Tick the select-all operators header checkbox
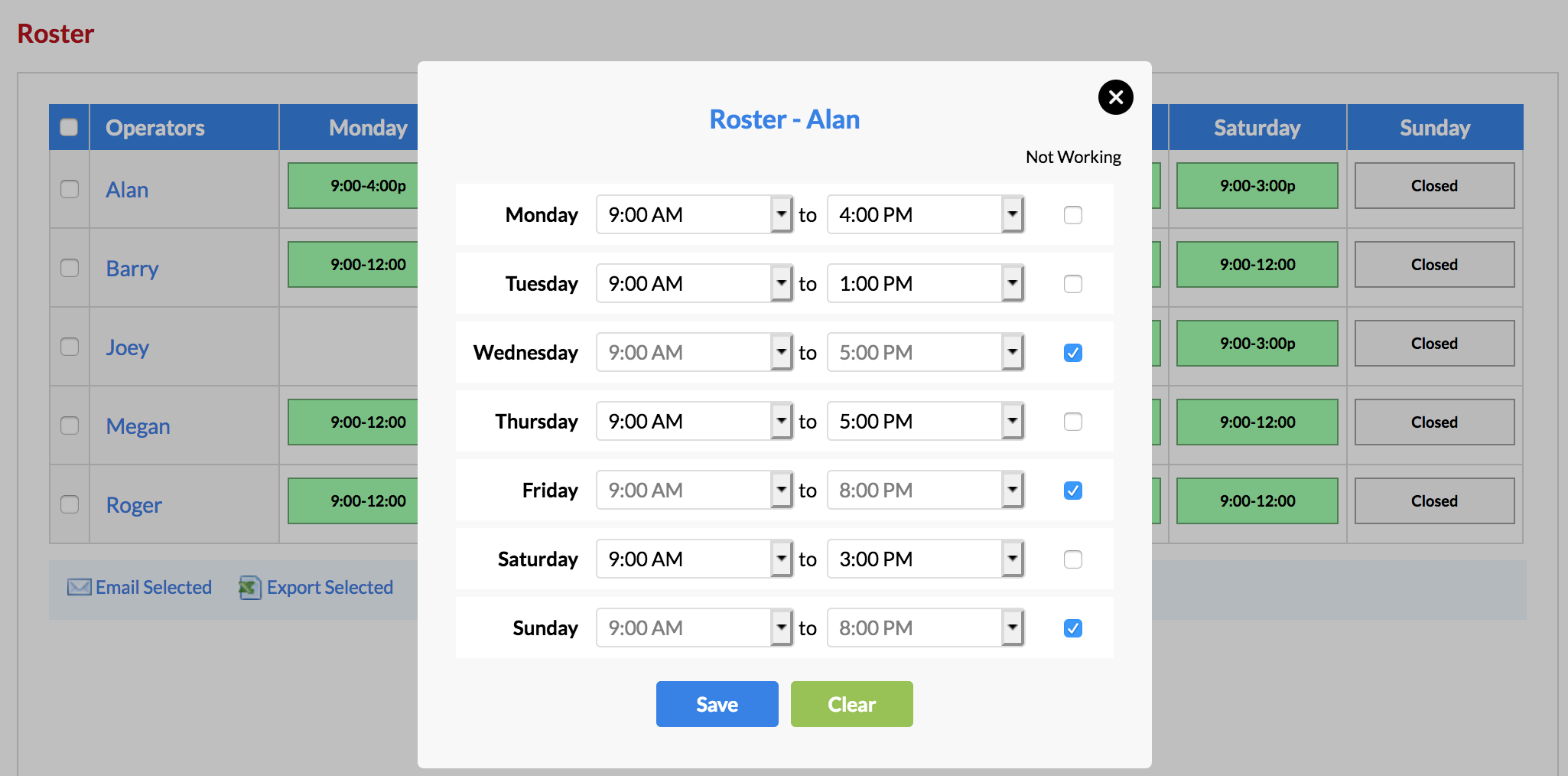Viewport: 1568px width, 776px height. coord(69,127)
